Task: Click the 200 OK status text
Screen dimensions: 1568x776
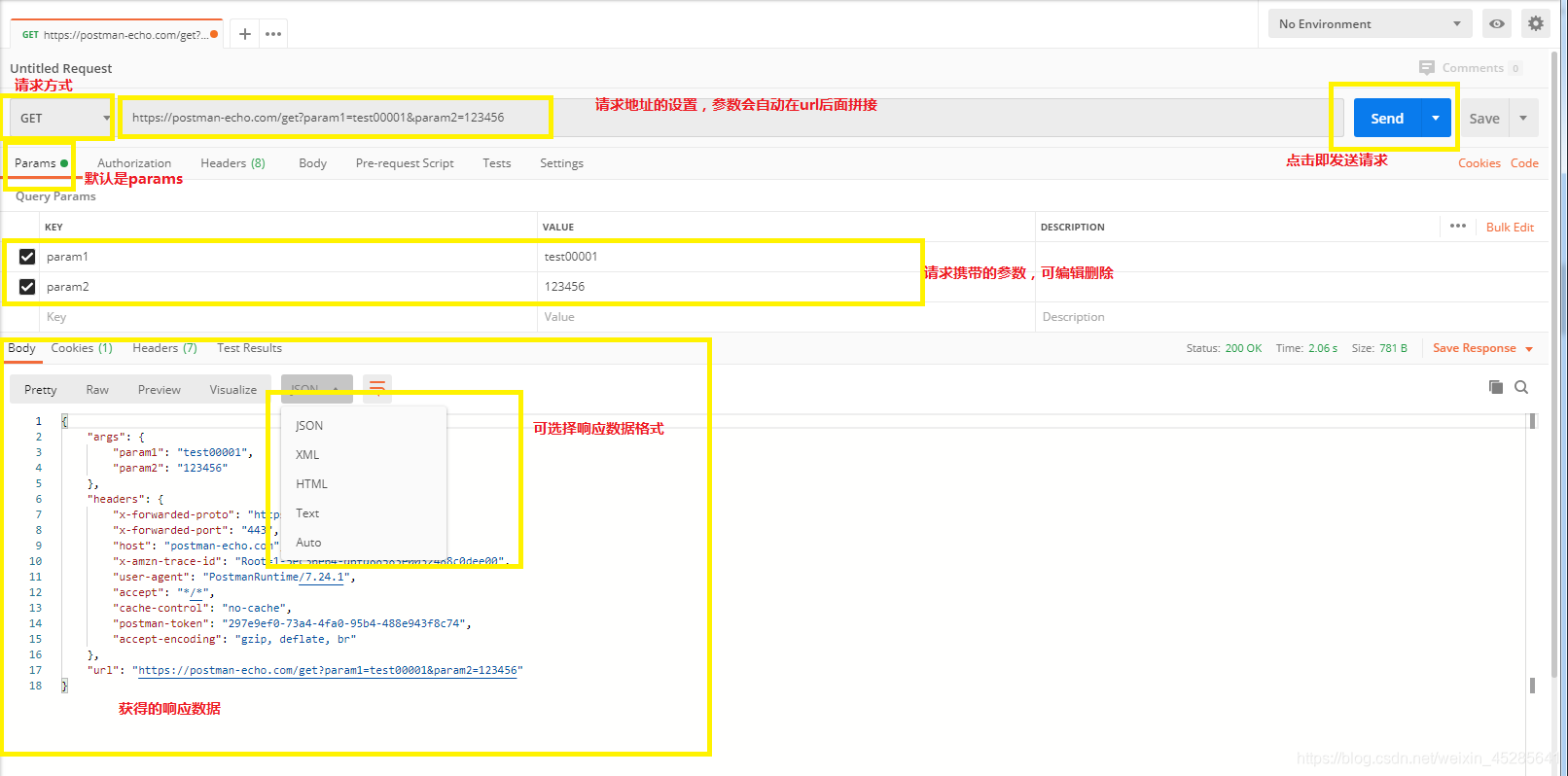Action: point(1243,348)
